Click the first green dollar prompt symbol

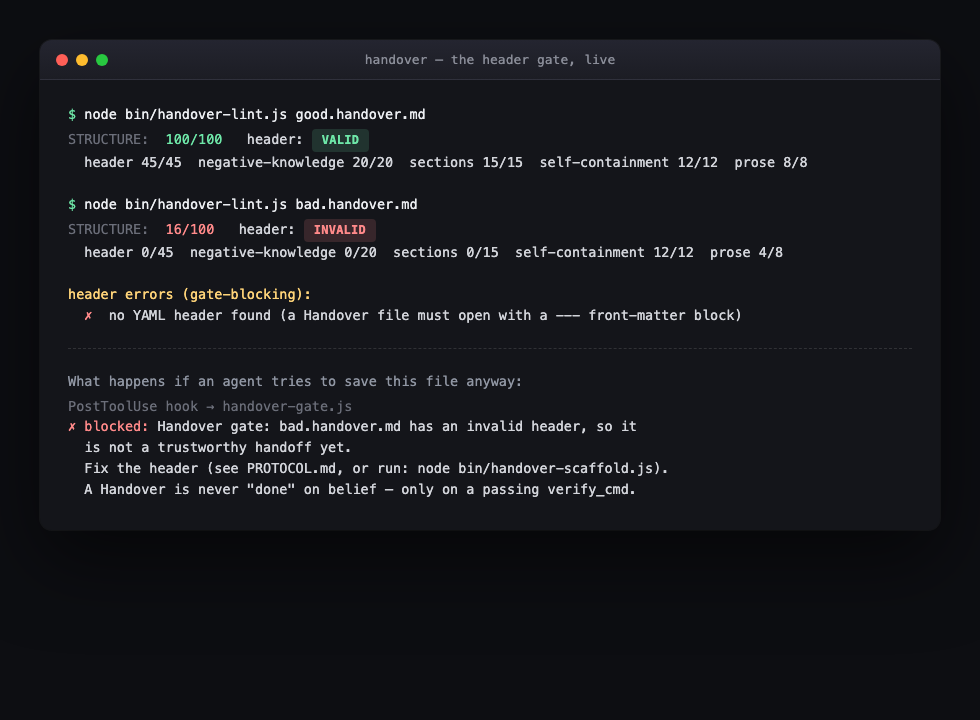pos(72,115)
